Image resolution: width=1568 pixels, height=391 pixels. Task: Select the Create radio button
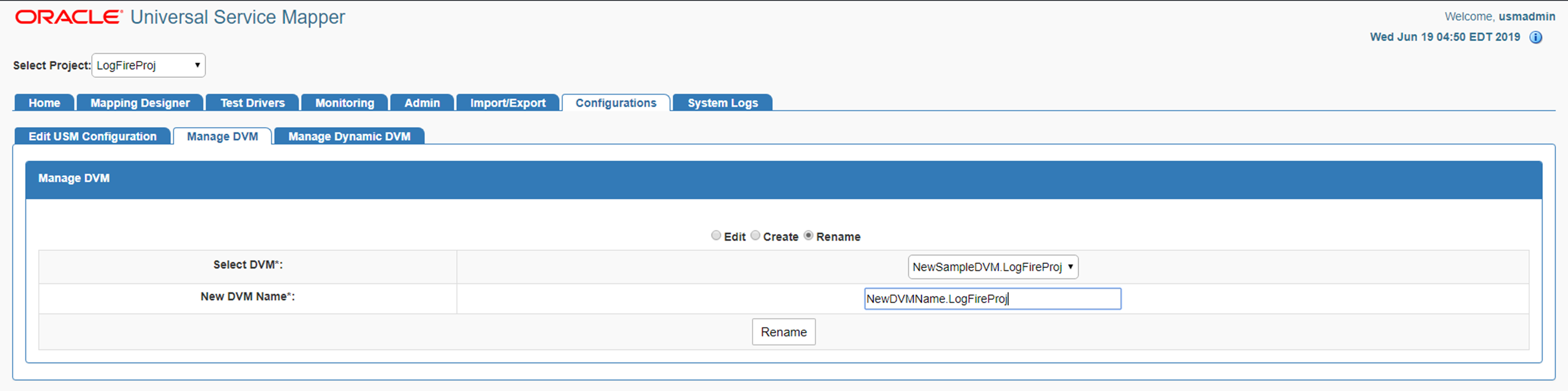[755, 236]
